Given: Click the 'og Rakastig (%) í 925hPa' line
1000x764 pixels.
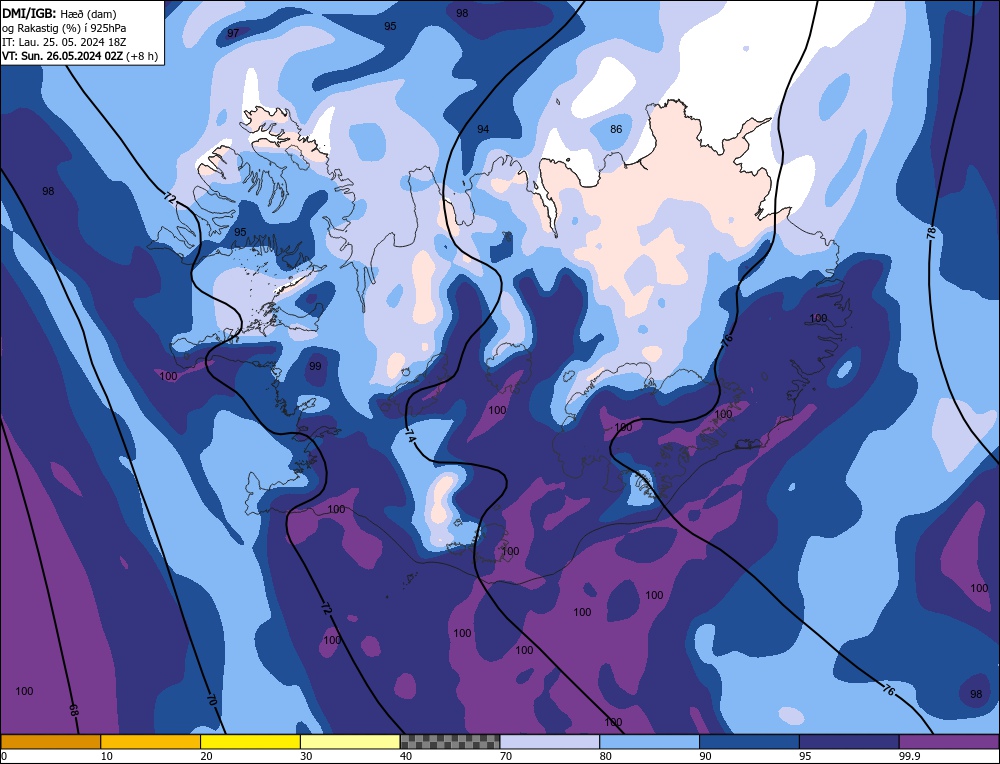Looking at the screenshot, I should (x=64, y=29).
